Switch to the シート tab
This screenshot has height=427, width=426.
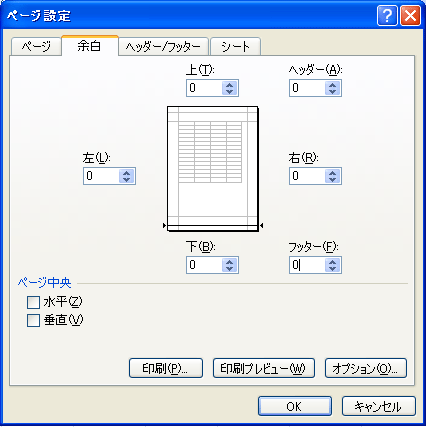tap(235, 46)
